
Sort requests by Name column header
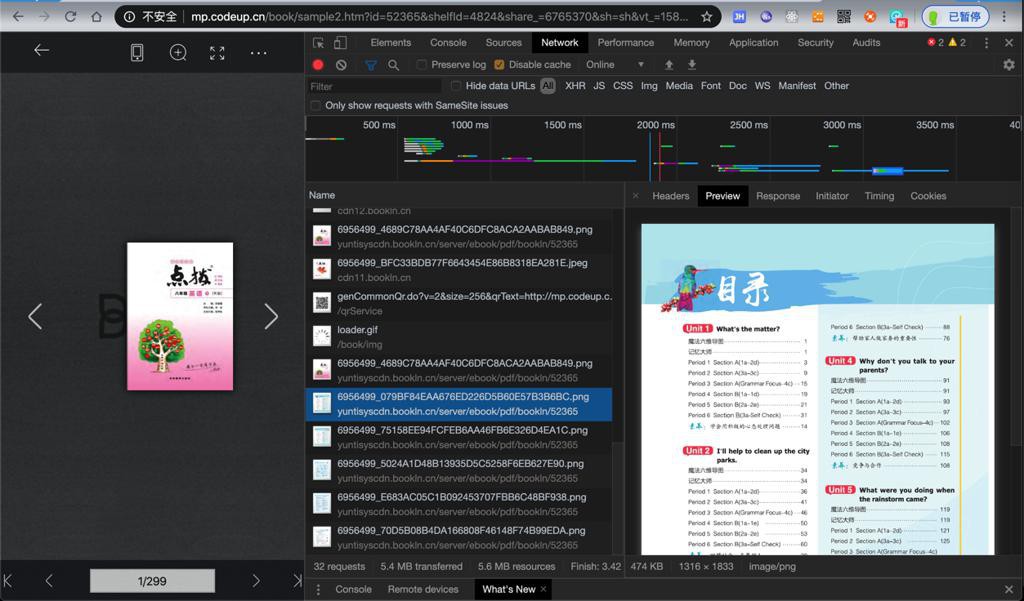pos(322,195)
